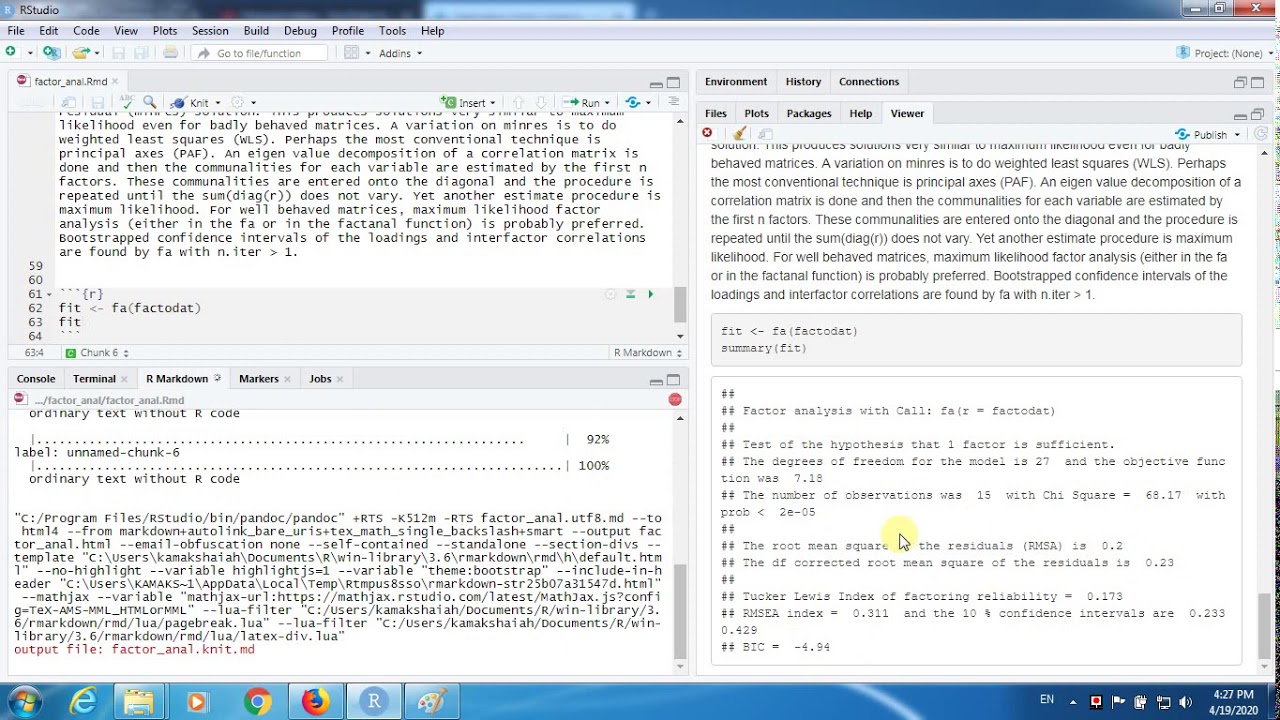This screenshot has width=1280, height=720.
Task: Open the Addins dropdown
Action: (x=400, y=53)
